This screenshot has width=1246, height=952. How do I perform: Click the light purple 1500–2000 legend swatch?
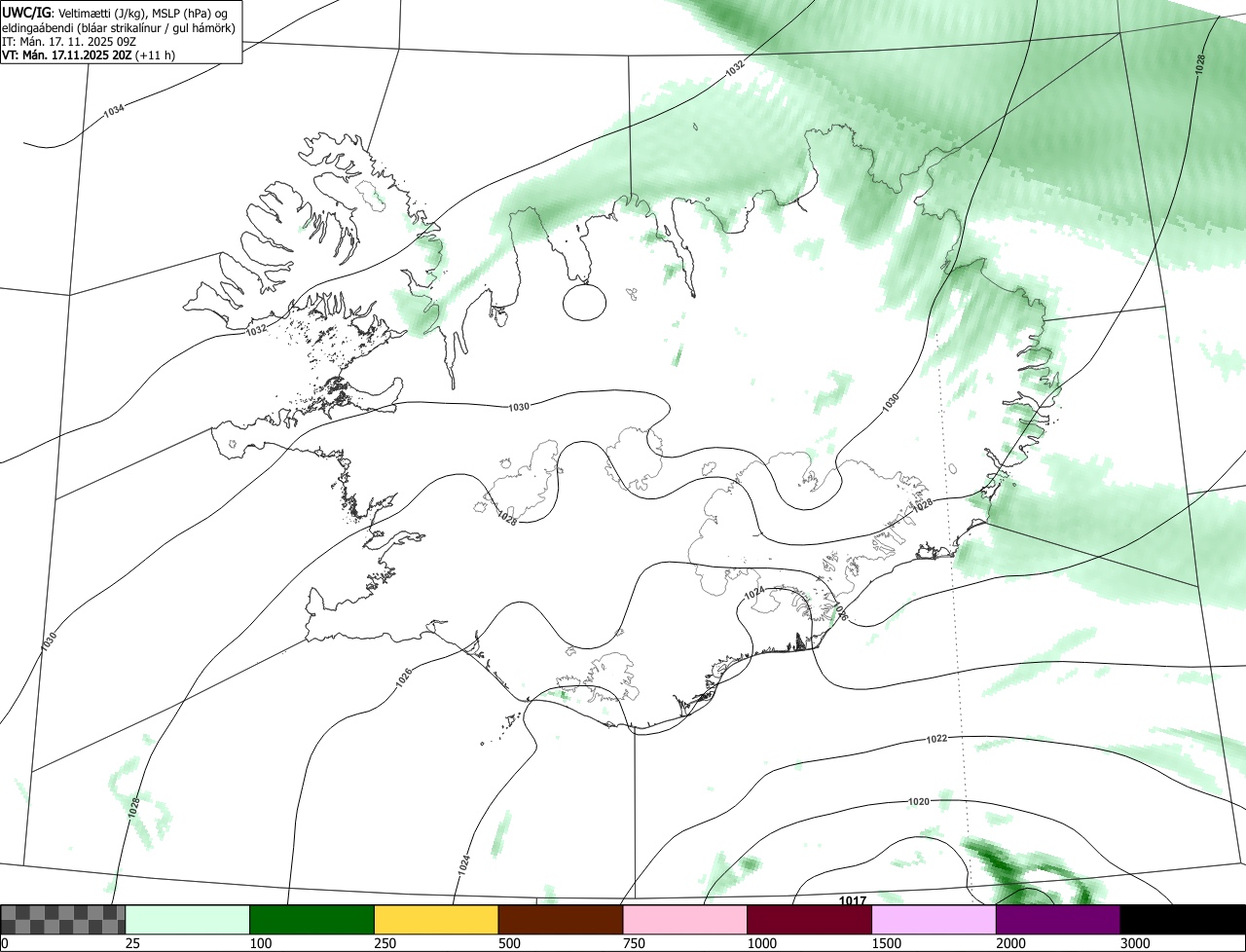(x=934, y=920)
